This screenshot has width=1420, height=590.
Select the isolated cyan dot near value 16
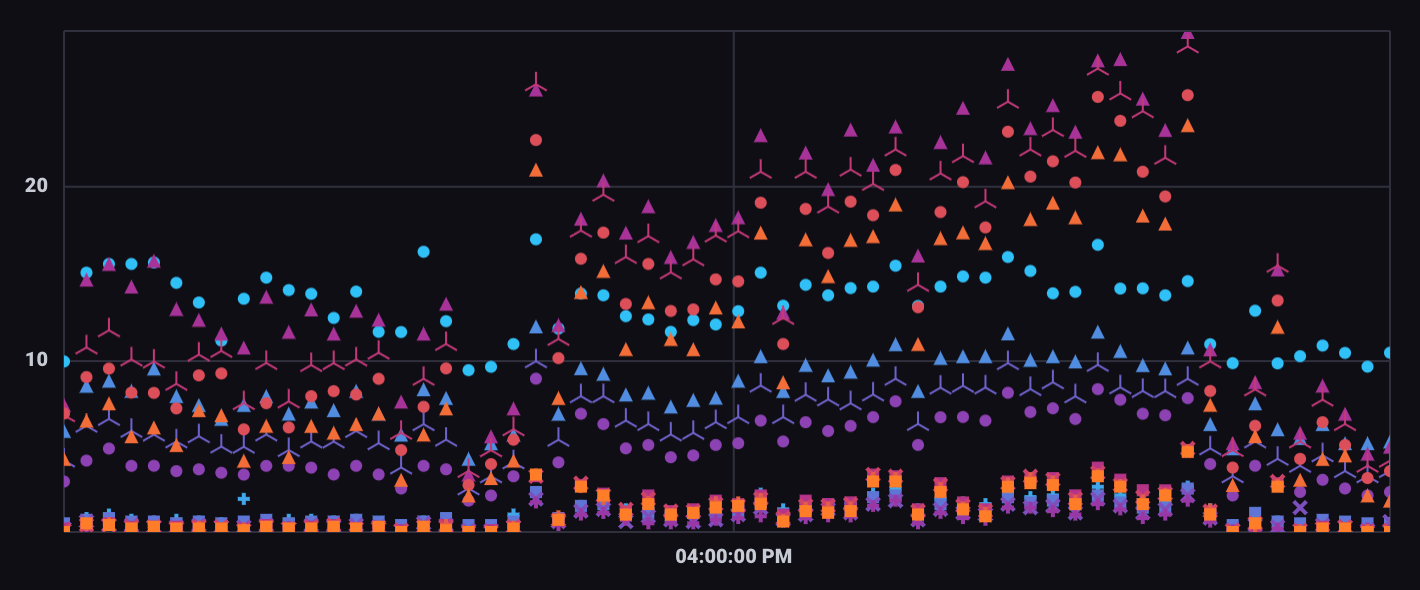(423, 252)
